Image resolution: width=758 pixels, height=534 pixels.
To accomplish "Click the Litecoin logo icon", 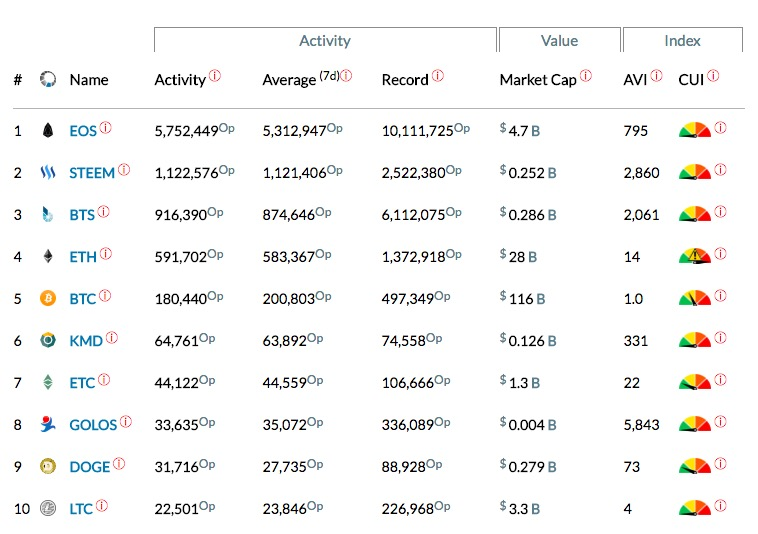I will [x=47, y=508].
